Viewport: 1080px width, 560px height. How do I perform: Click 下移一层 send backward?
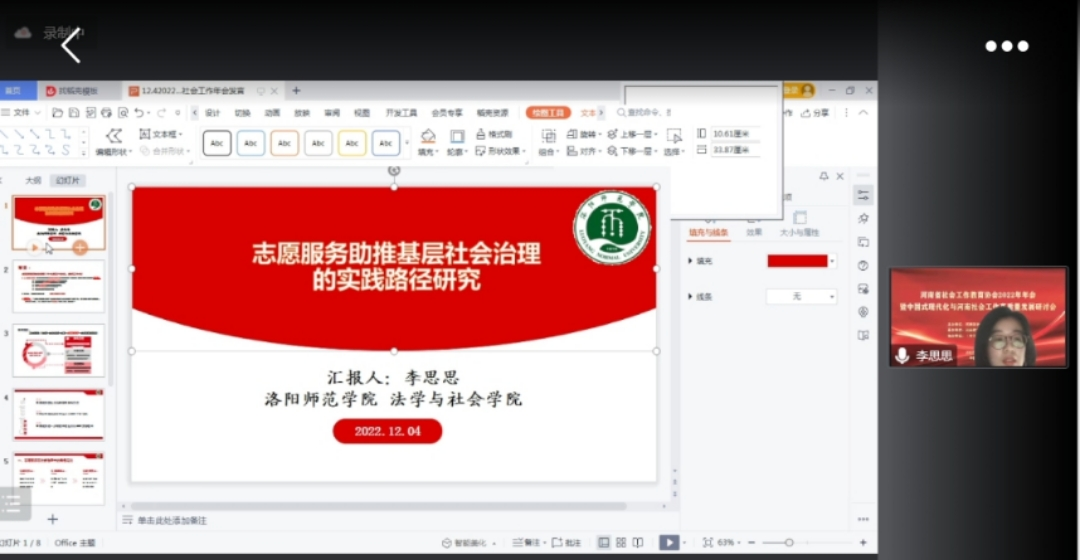(x=632, y=151)
